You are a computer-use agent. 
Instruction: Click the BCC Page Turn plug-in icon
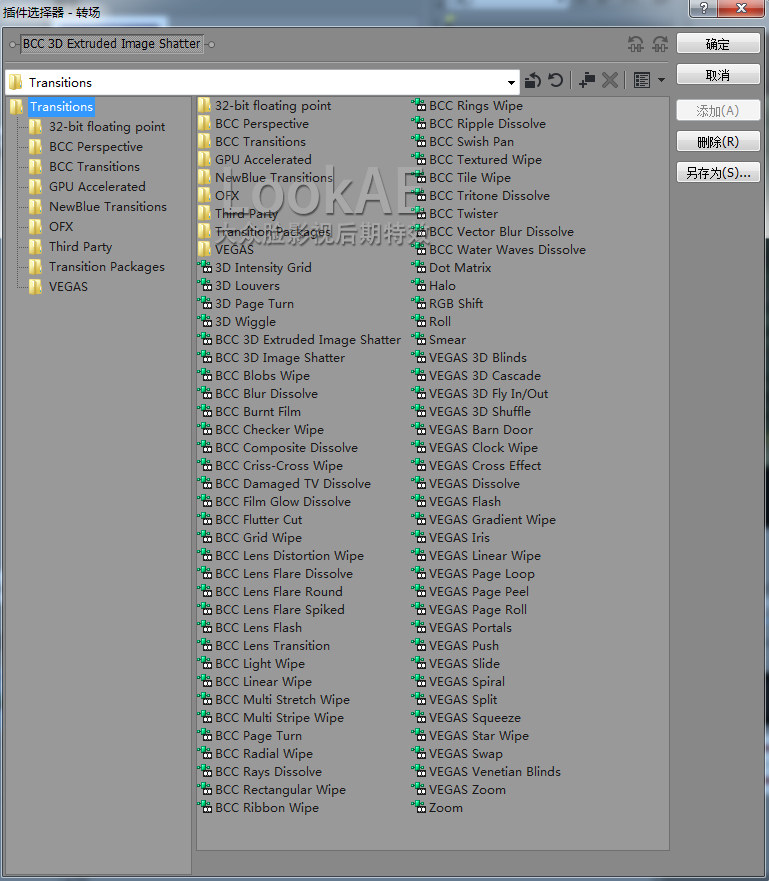[204, 735]
